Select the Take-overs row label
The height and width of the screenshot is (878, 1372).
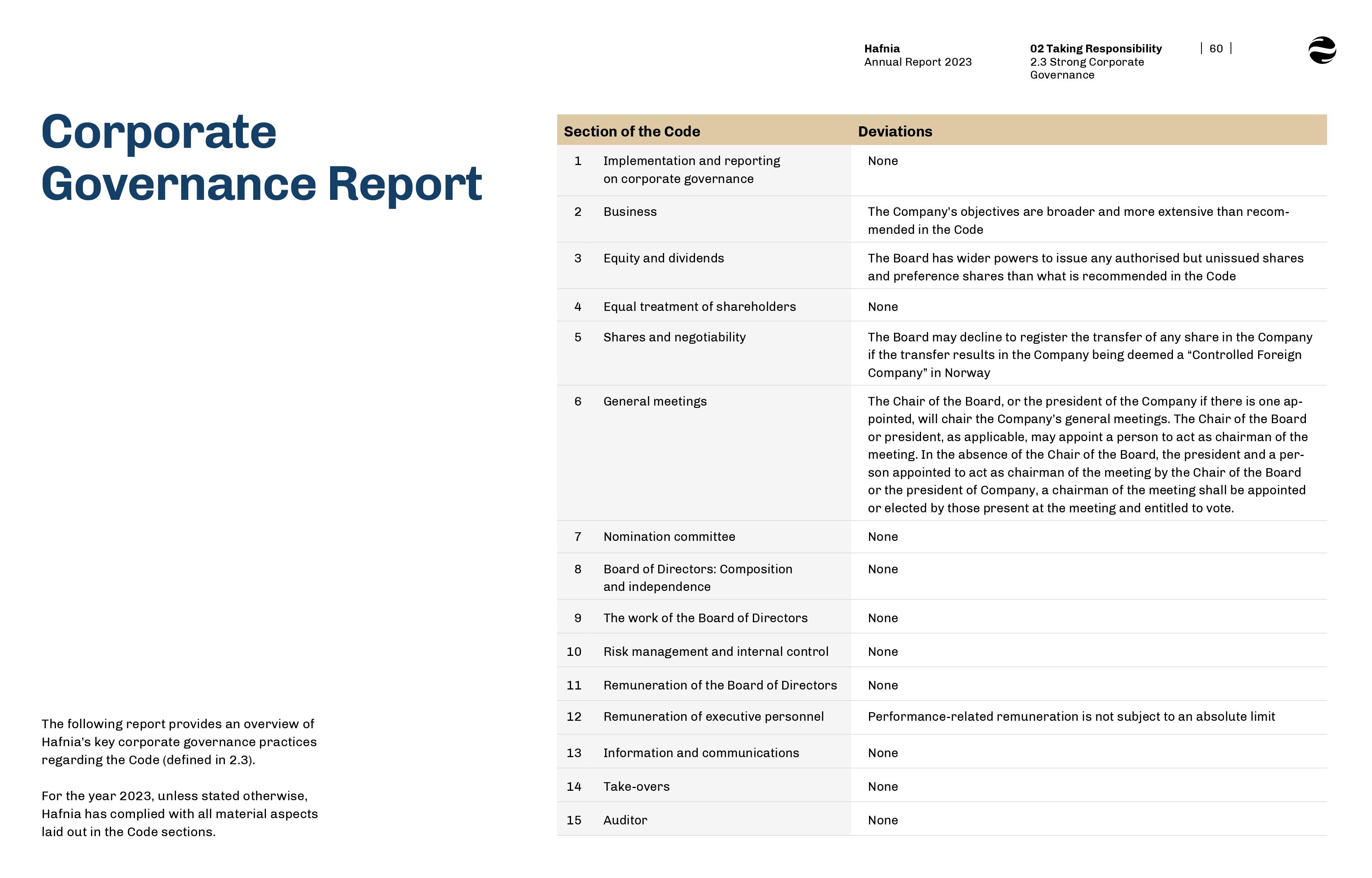636,787
